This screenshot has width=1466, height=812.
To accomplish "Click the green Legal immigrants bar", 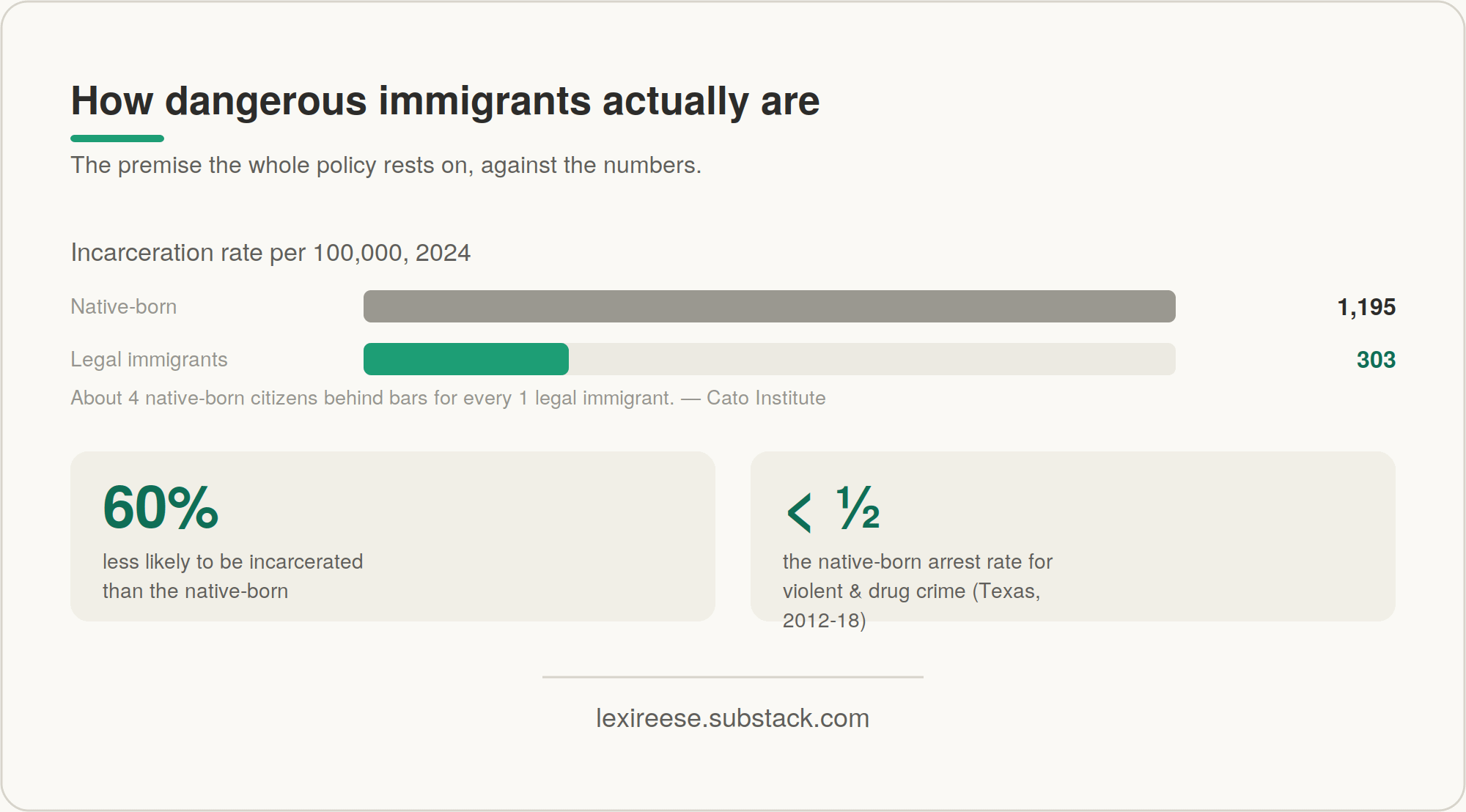I will coord(466,359).
